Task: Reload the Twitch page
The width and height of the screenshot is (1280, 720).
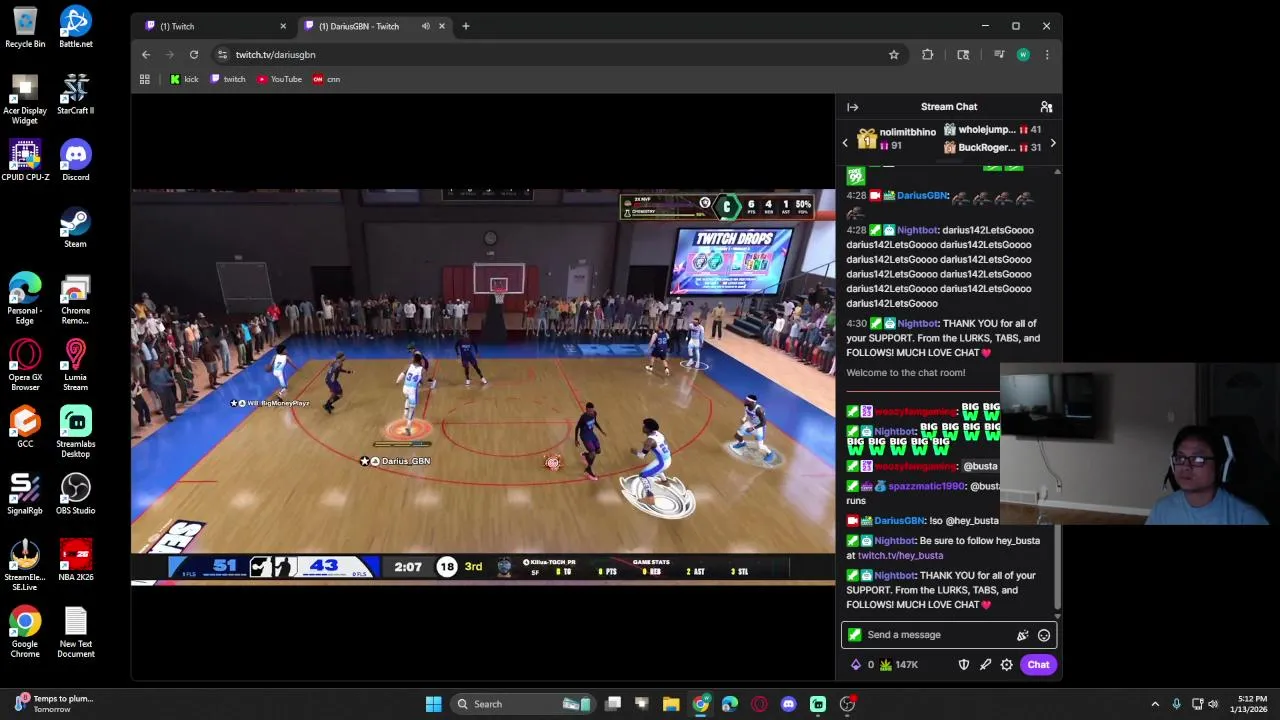Action: [194, 55]
